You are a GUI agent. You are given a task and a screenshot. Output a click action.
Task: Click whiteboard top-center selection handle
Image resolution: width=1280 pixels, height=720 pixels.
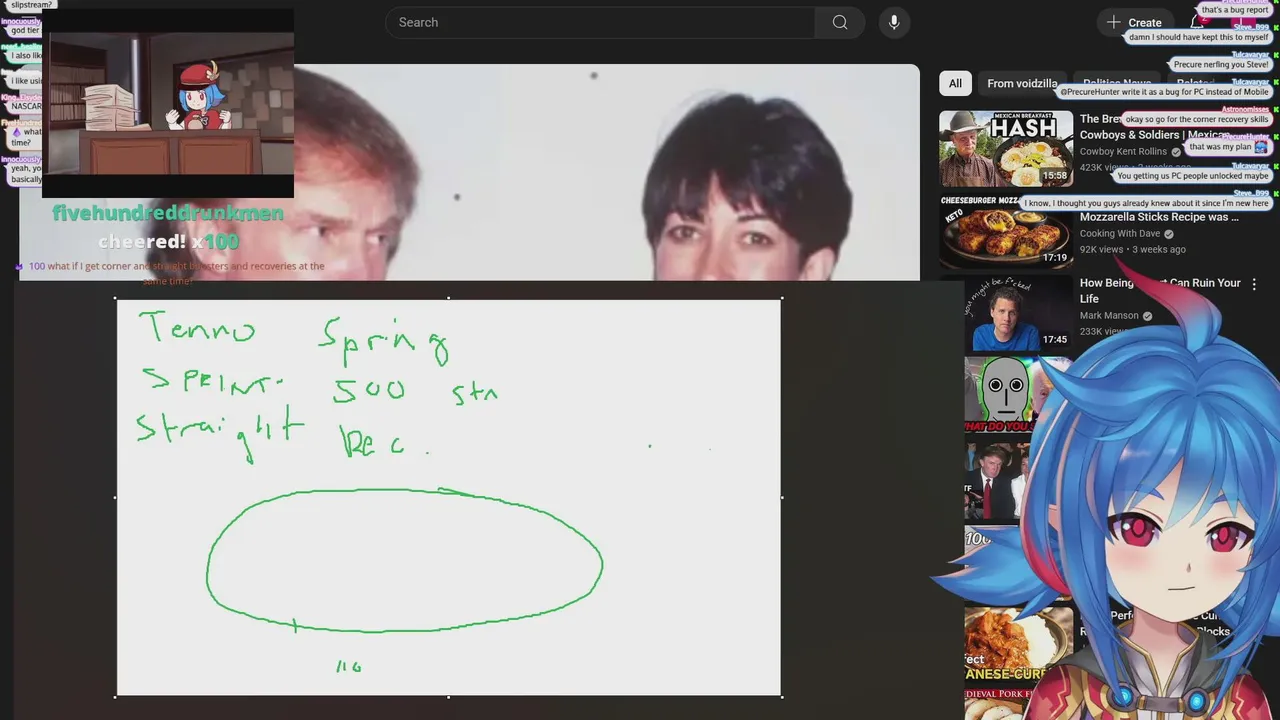[x=448, y=298]
